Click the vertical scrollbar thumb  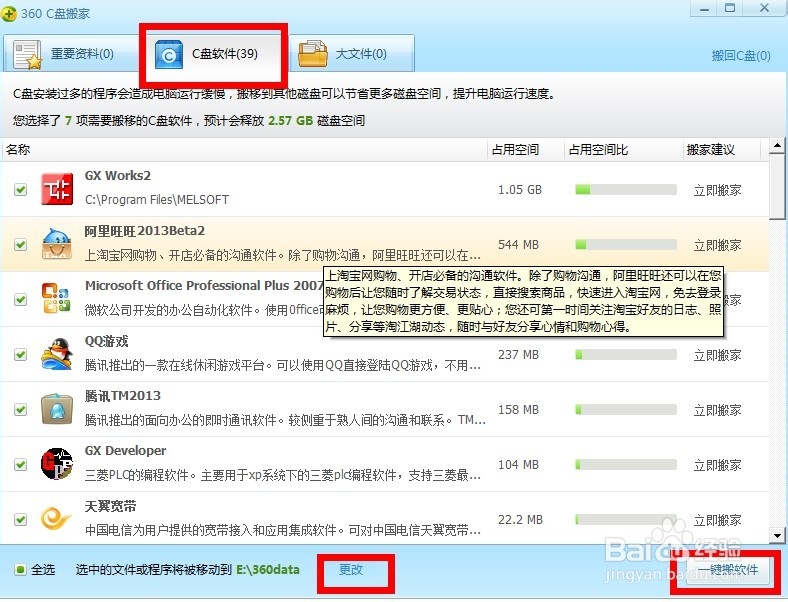point(777,187)
